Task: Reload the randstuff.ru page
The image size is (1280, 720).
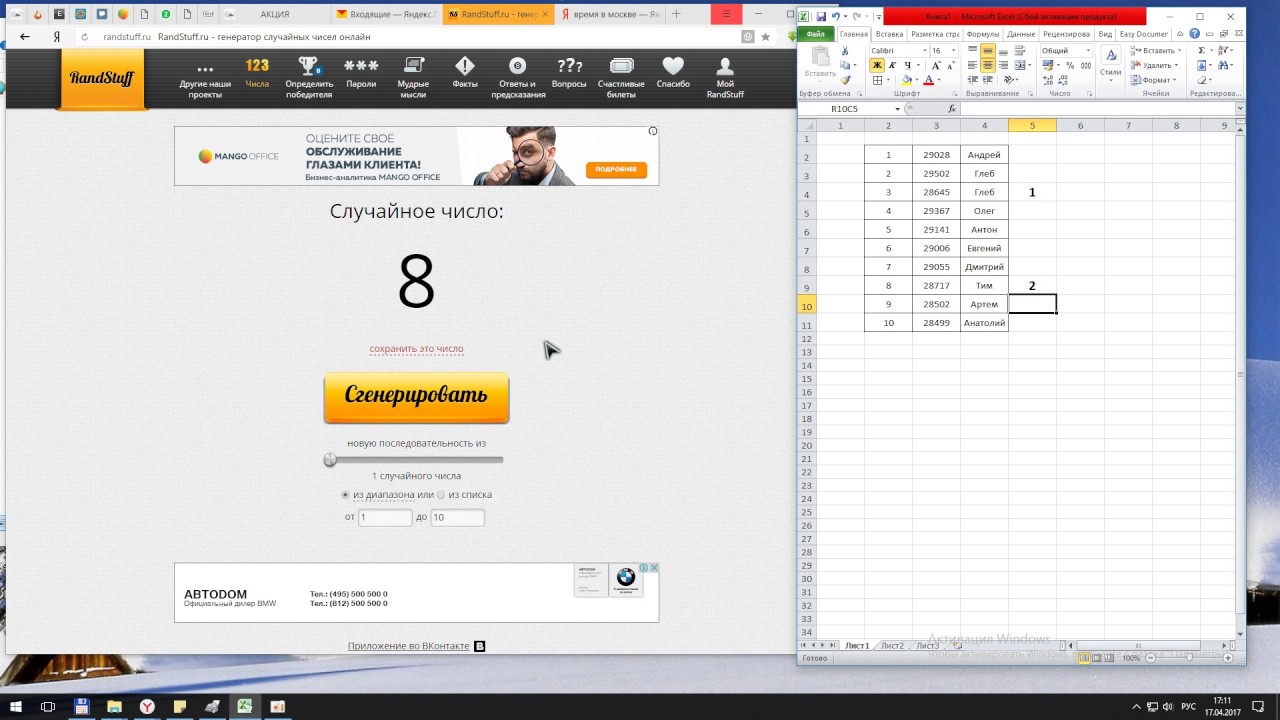Action: pos(85,37)
